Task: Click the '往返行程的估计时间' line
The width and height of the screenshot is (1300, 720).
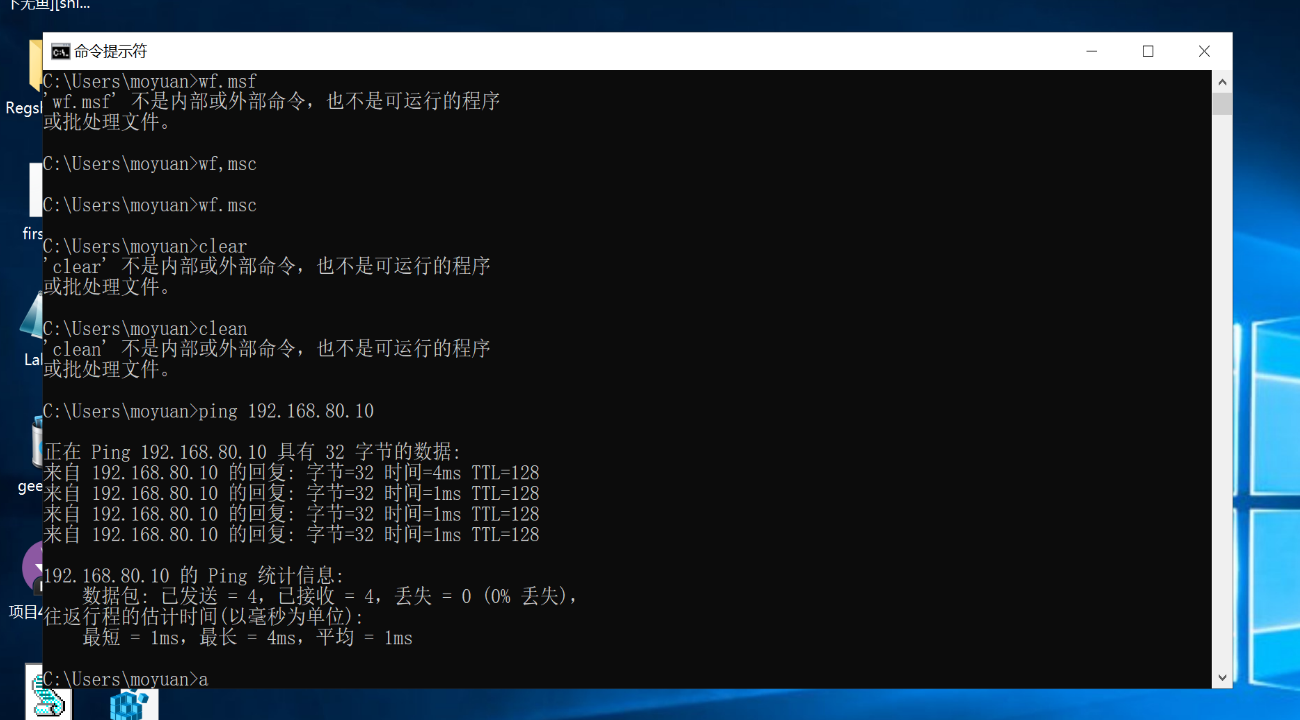Action: tap(204, 617)
